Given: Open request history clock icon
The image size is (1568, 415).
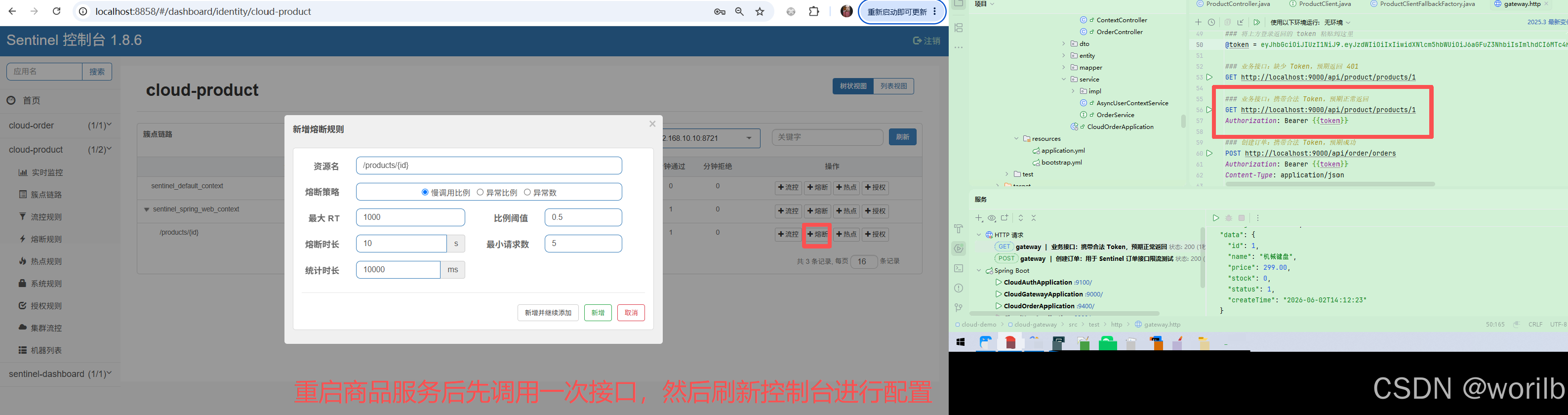Looking at the screenshot, I should pos(1211,23).
